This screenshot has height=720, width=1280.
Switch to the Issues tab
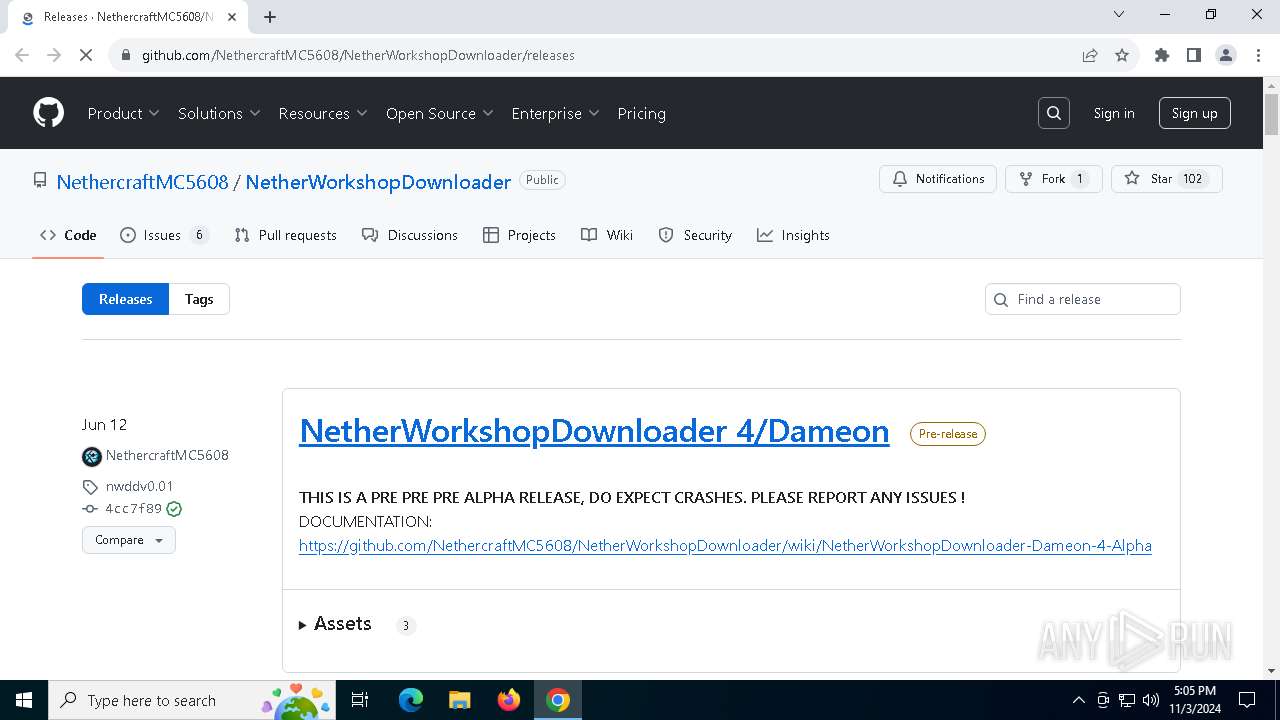point(164,235)
